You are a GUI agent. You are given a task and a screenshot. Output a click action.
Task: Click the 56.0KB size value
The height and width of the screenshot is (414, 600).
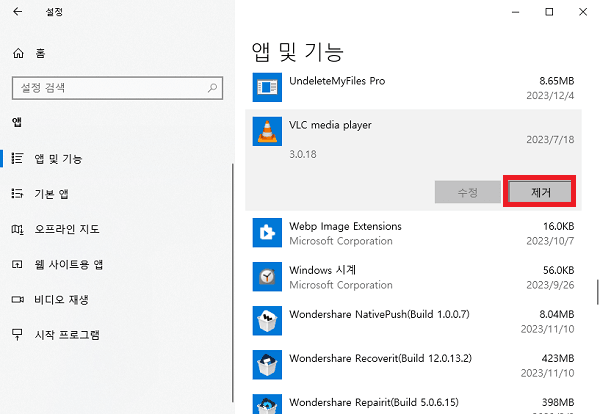coord(559,271)
